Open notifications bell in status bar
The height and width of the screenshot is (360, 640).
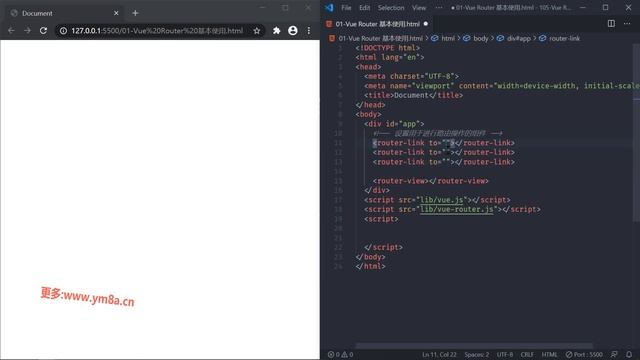pyautogui.click(x=629, y=355)
